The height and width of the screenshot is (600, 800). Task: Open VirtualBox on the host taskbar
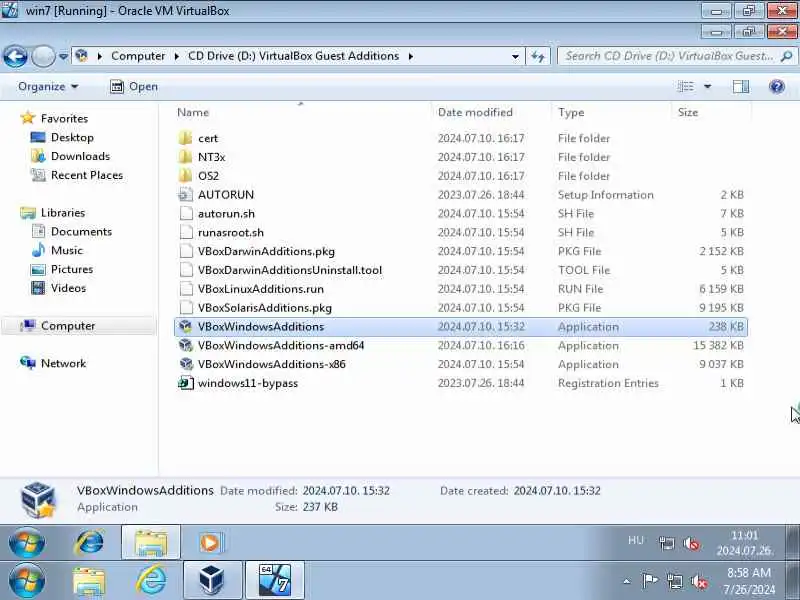pos(212,581)
